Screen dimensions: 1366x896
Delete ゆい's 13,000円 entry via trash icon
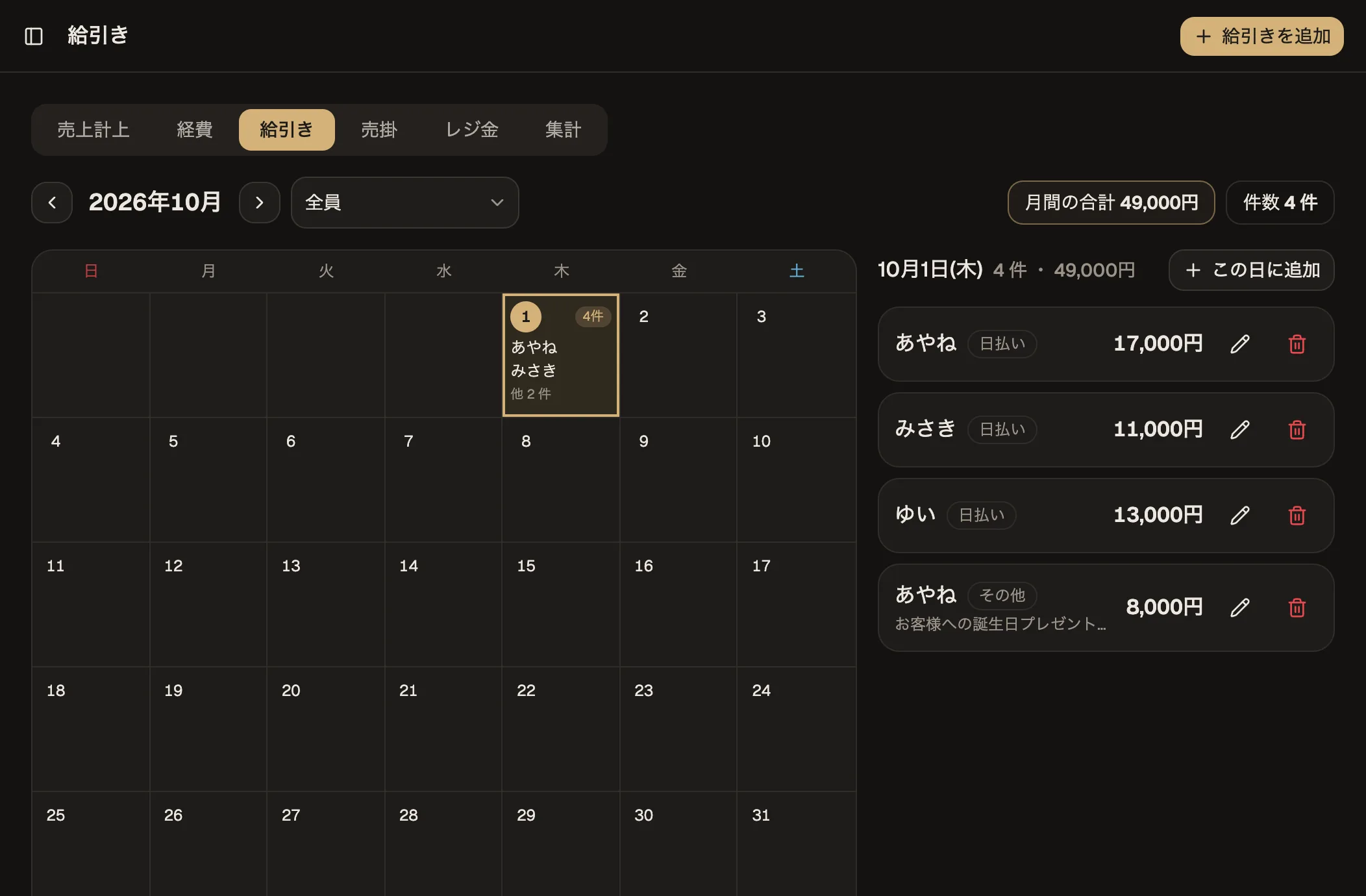1297,516
